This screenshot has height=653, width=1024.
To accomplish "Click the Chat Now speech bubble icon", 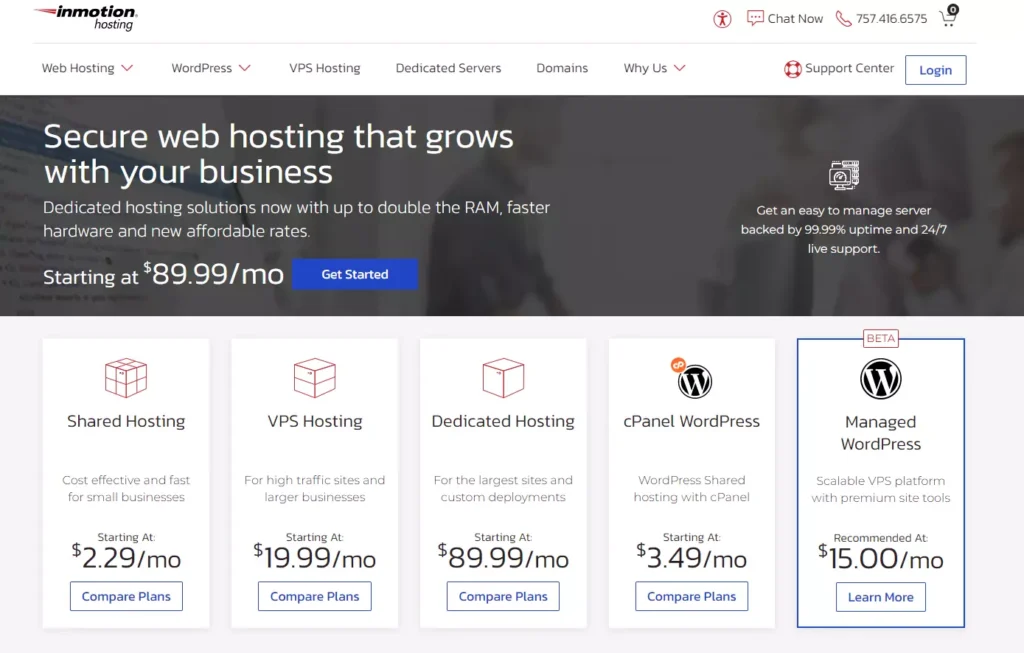I will (755, 18).
